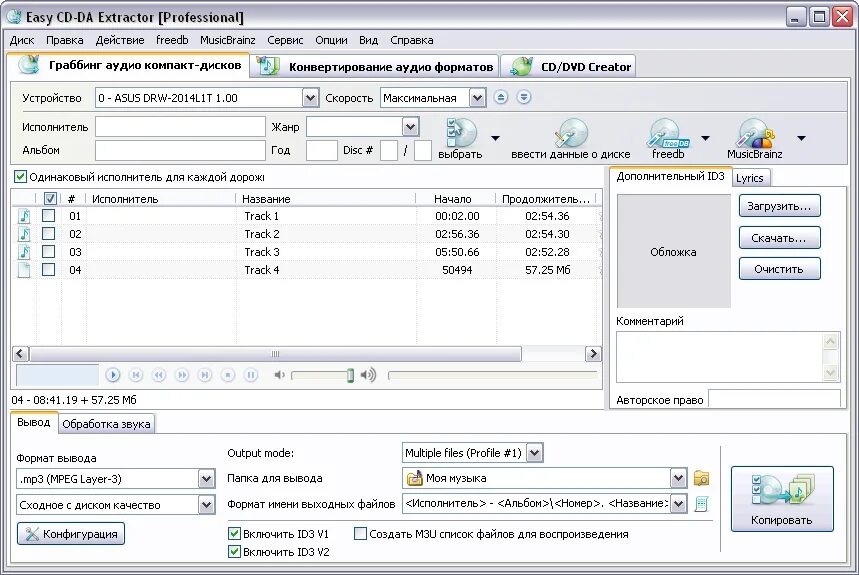This screenshot has width=859, height=575.
Task: Click the playback position seek bar
Action: [493, 375]
